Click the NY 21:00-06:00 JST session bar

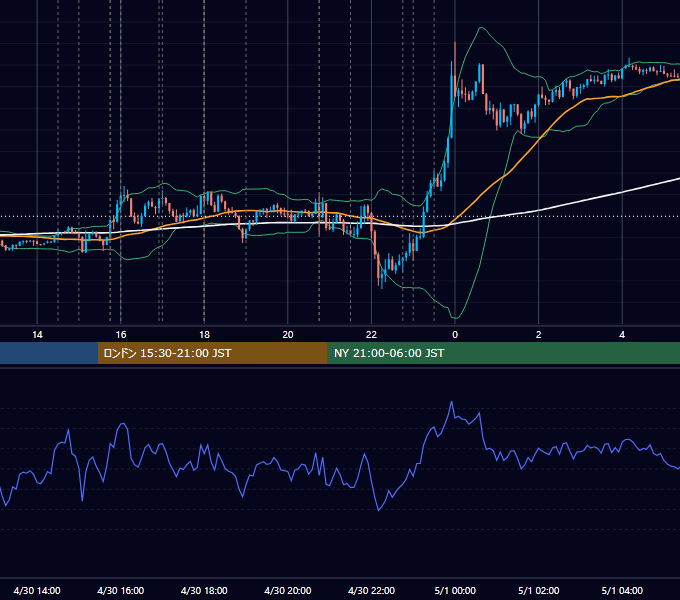point(503,353)
